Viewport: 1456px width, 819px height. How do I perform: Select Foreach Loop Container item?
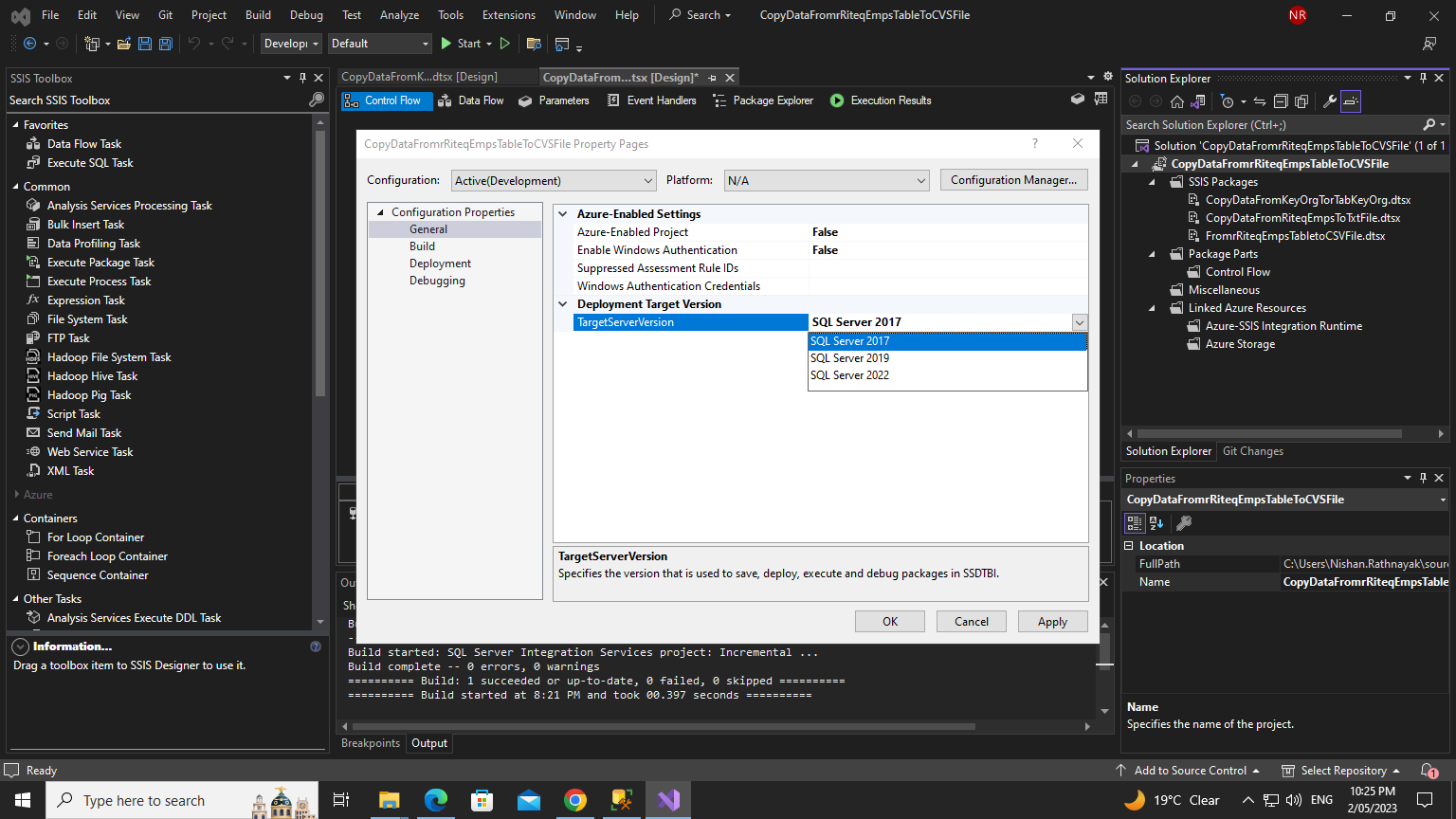(x=107, y=556)
